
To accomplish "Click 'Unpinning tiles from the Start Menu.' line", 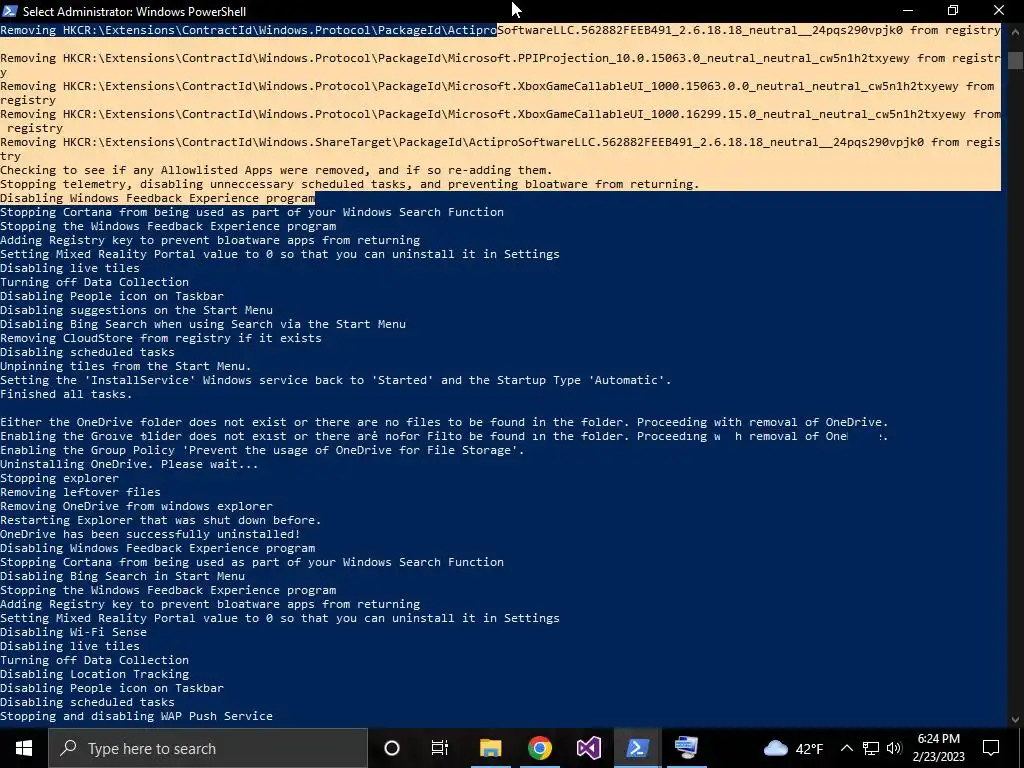I will (125, 366).
